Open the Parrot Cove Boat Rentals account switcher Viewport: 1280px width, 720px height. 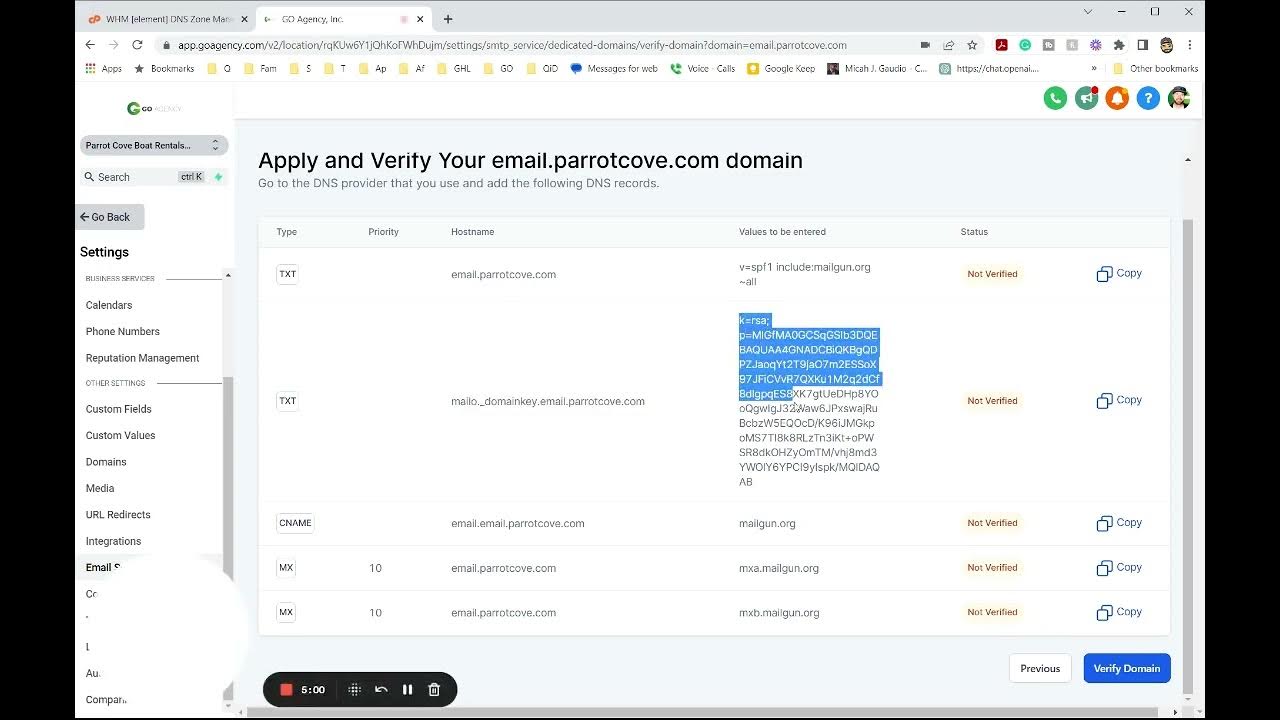pos(154,145)
